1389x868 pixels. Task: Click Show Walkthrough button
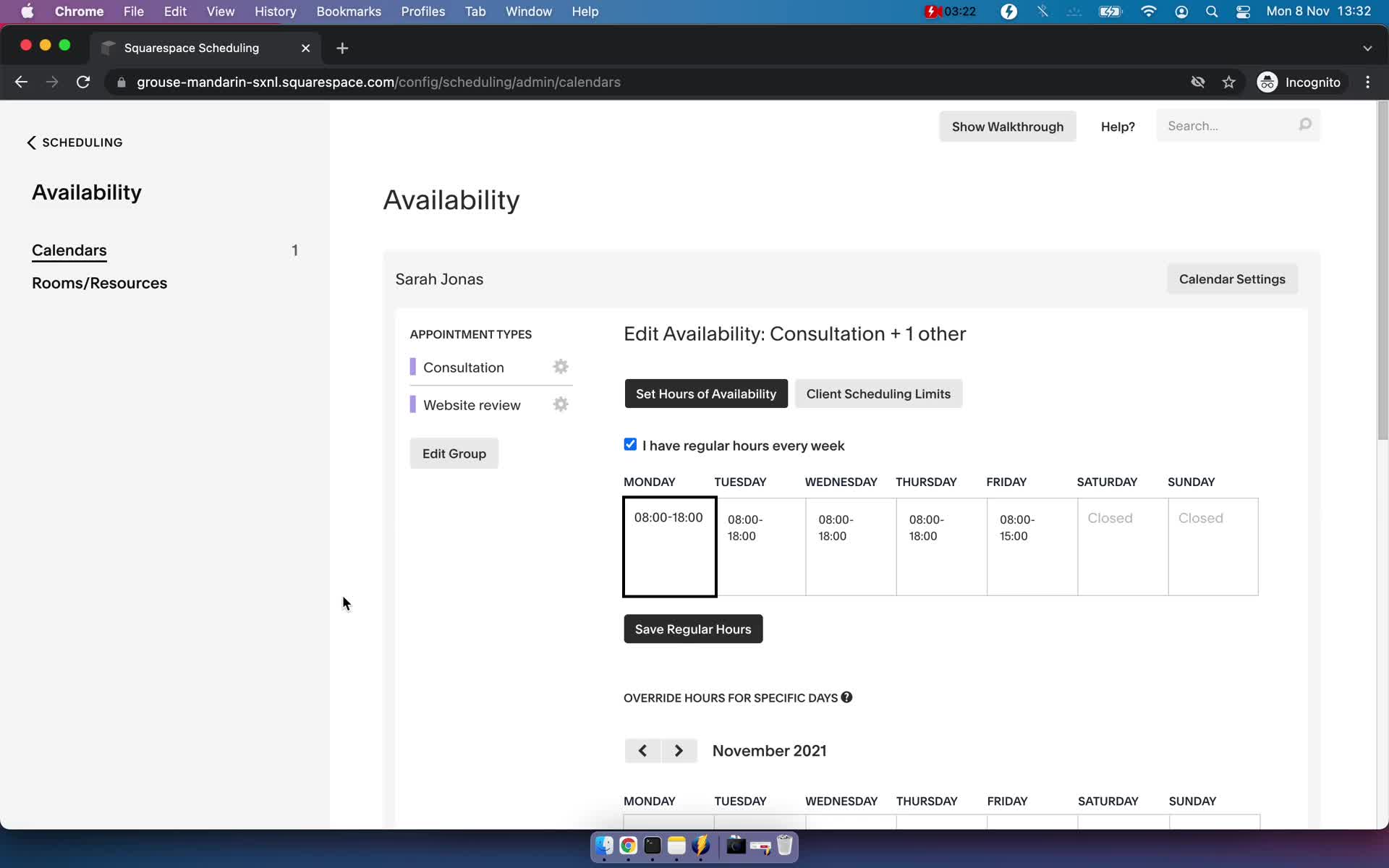tap(1008, 127)
